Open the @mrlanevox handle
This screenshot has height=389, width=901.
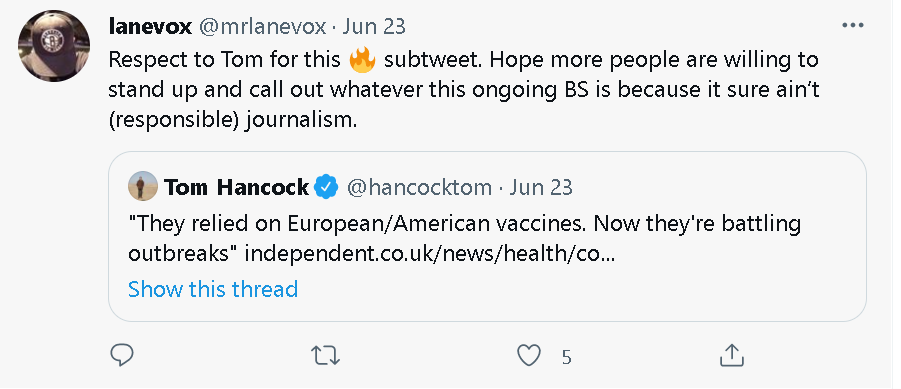pos(263,26)
